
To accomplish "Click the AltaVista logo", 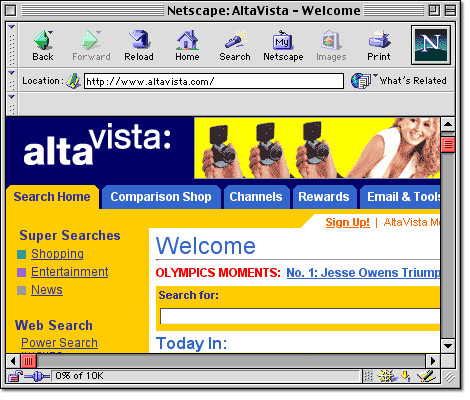I will coord(97,145).
